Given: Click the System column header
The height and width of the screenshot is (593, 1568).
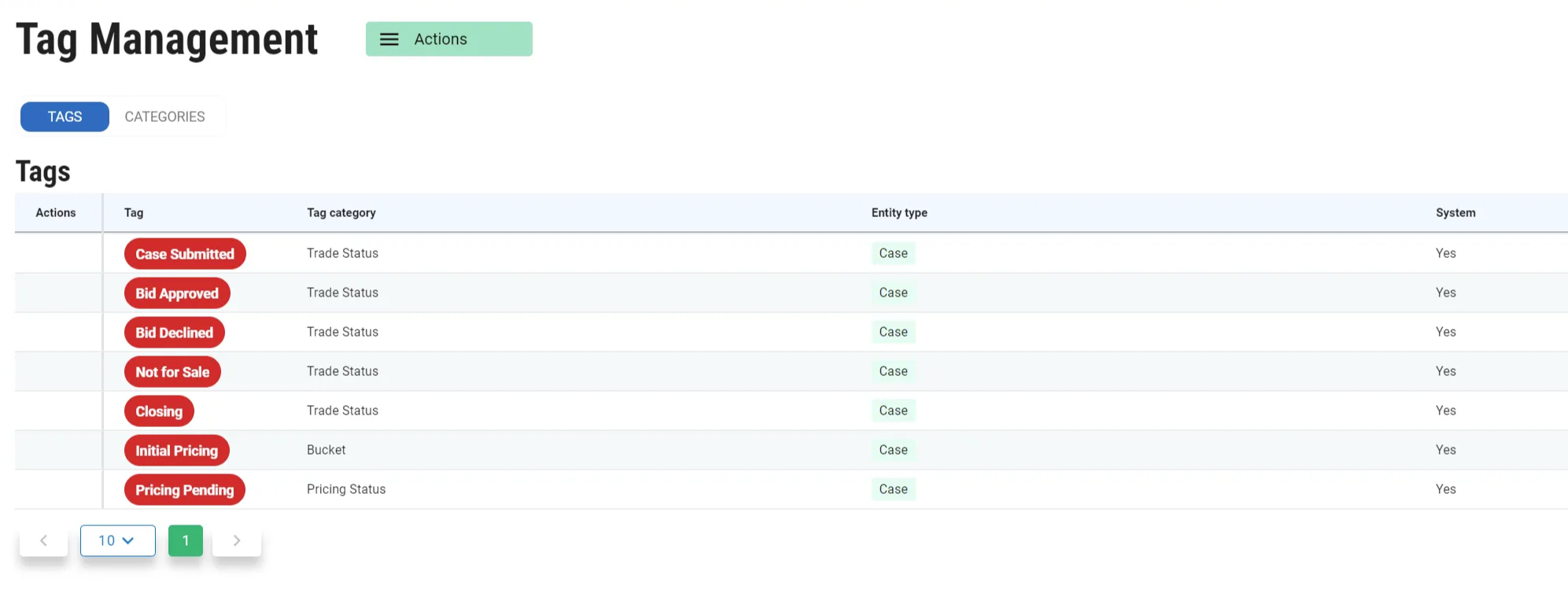Looking at the screenshot, I should (x=1455, y=212).
